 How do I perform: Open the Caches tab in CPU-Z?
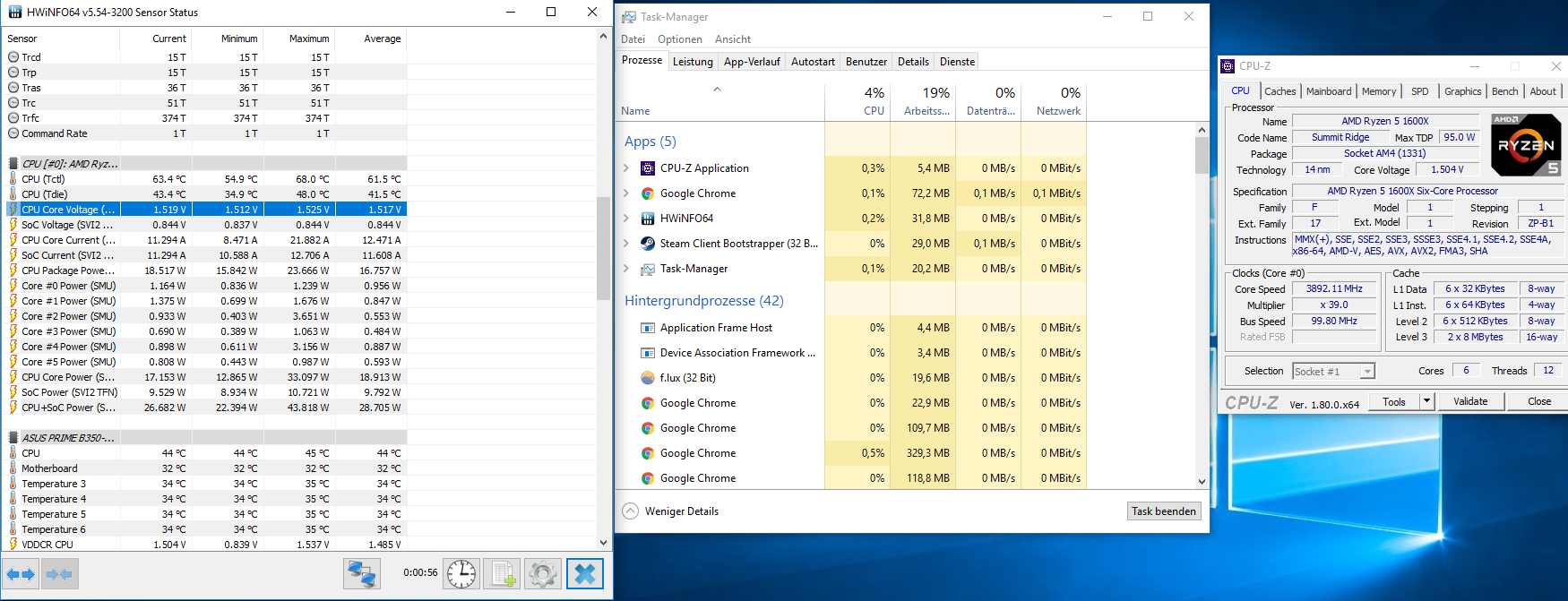coord(1279,91)
